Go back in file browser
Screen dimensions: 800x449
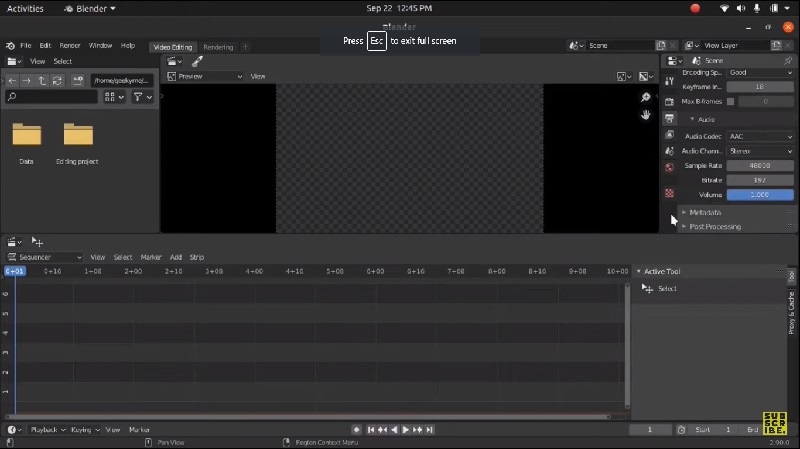12,81
